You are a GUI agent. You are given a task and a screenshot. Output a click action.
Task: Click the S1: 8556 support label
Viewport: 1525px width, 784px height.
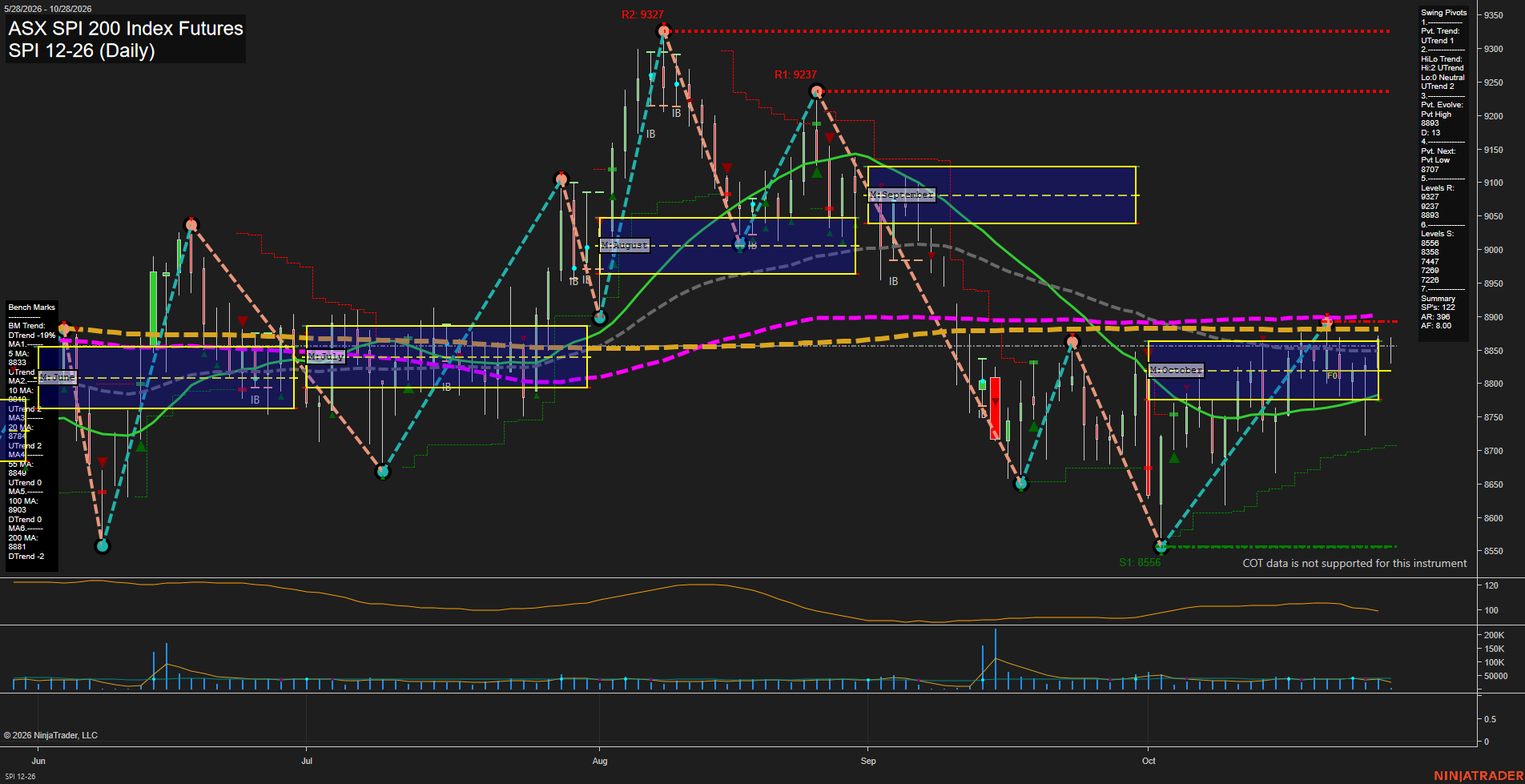pyautogui.click(x=1140, y=562)
